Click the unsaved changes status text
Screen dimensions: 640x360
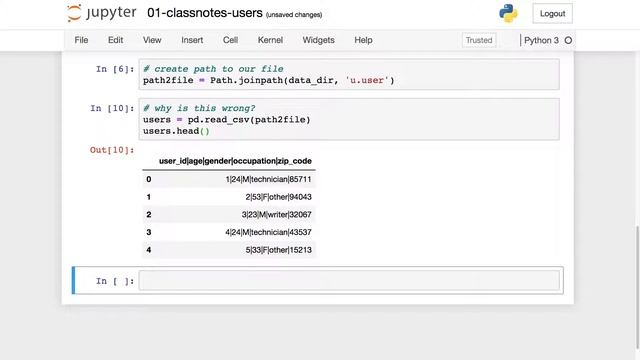pos(294,15)
